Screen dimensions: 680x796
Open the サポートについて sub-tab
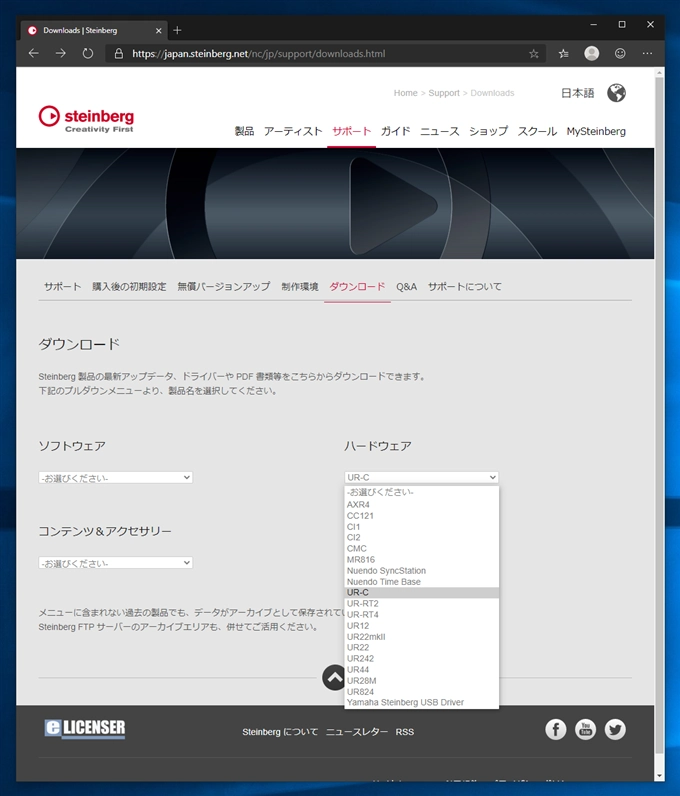pyautogui.click(x=464, y=287)
